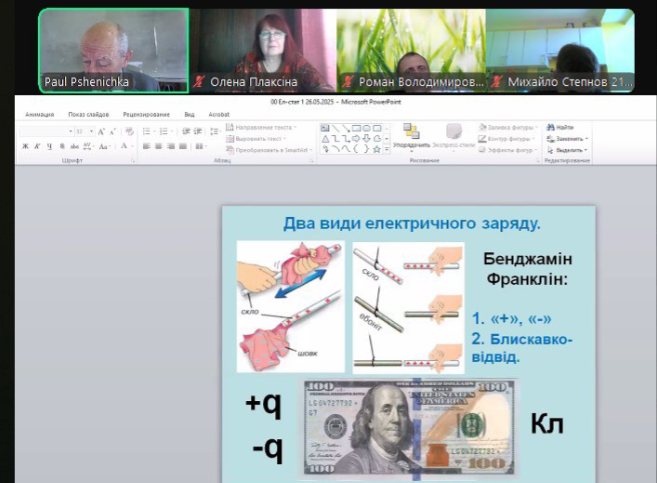Select the star shape in shapes gallery
The image size is (657, 483).
pos(378,148)
